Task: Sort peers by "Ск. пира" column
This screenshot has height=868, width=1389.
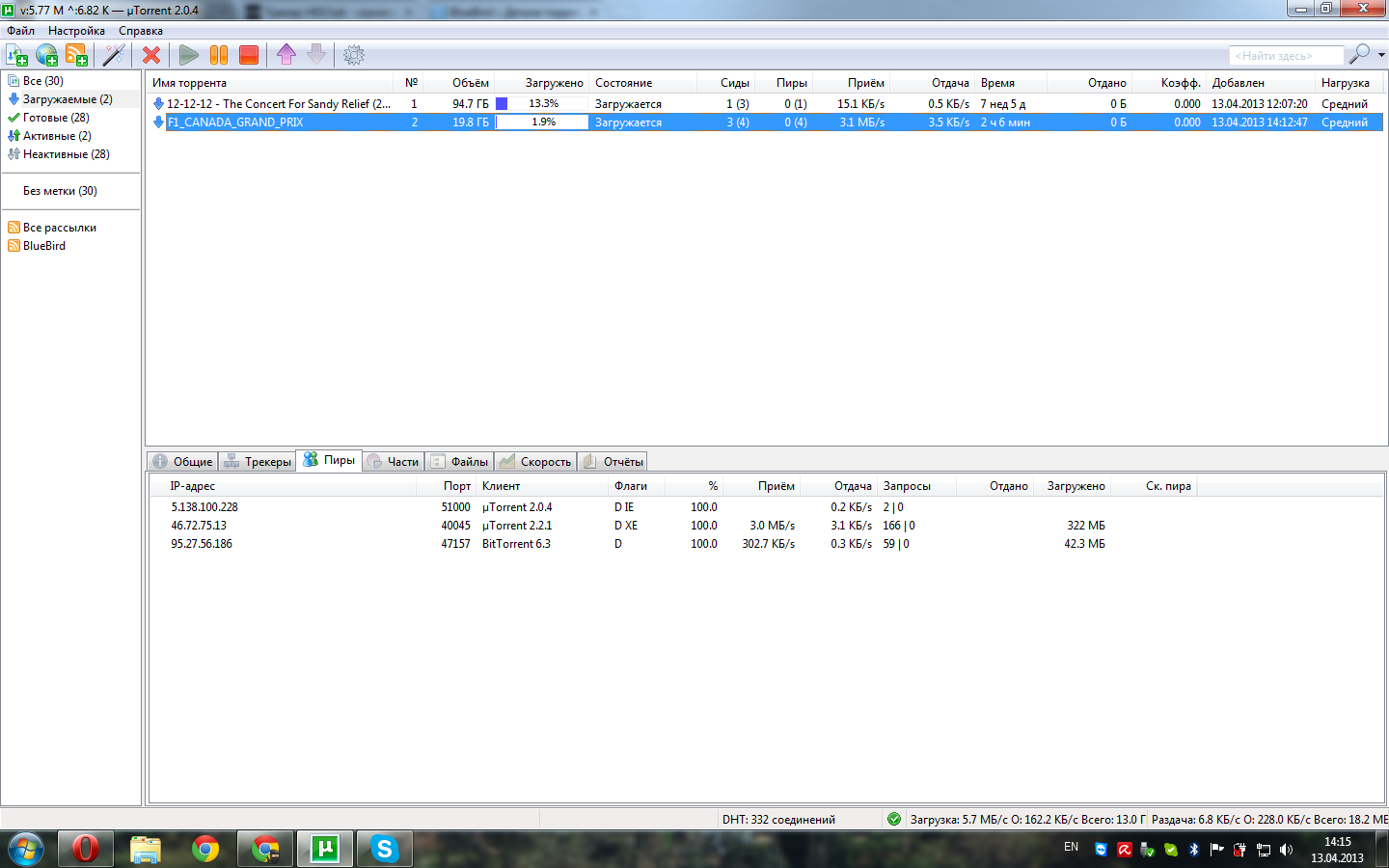Action: [1154, 486]
